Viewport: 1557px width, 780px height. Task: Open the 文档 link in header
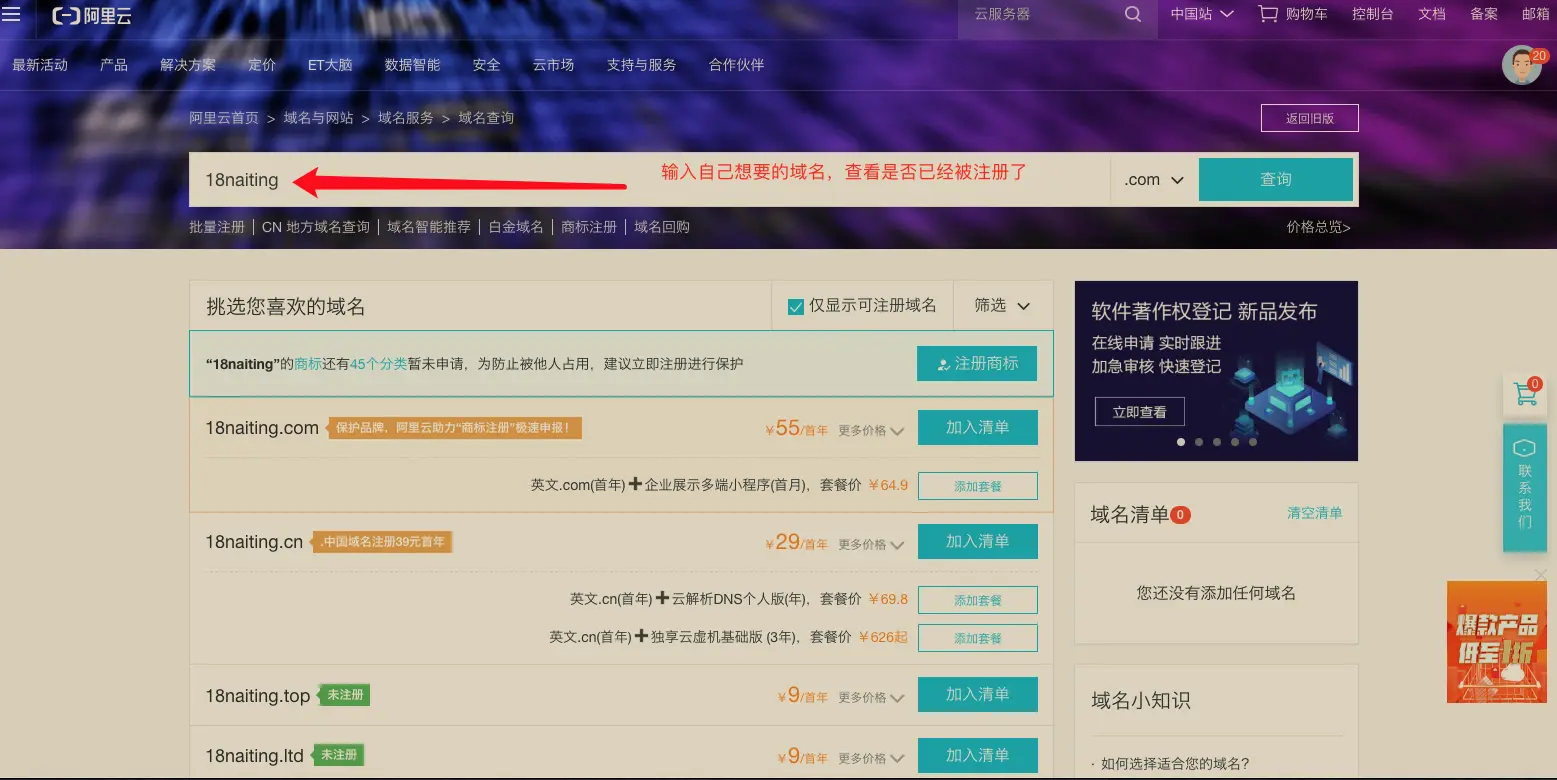[x=1432, y=14]
